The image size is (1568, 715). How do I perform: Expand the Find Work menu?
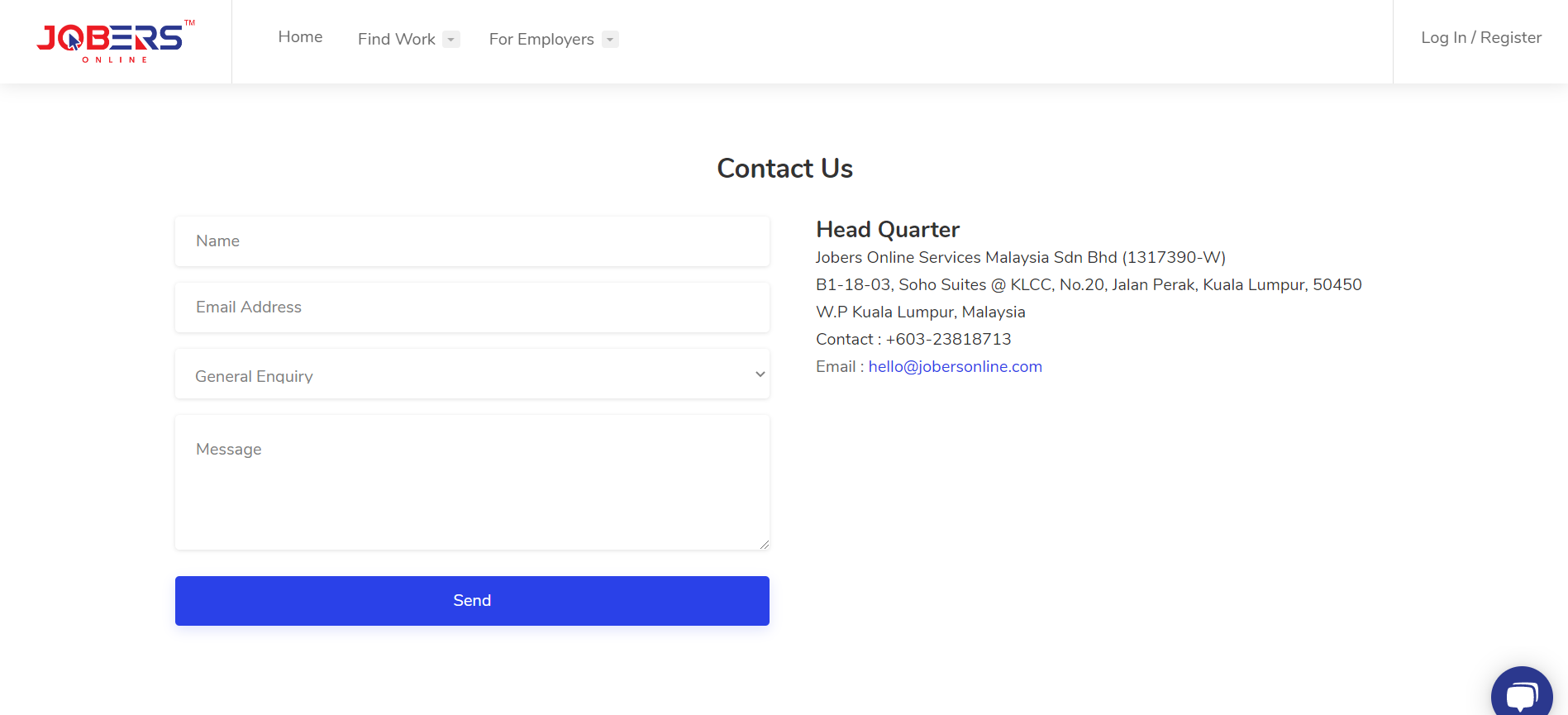(x=397, y=40)
